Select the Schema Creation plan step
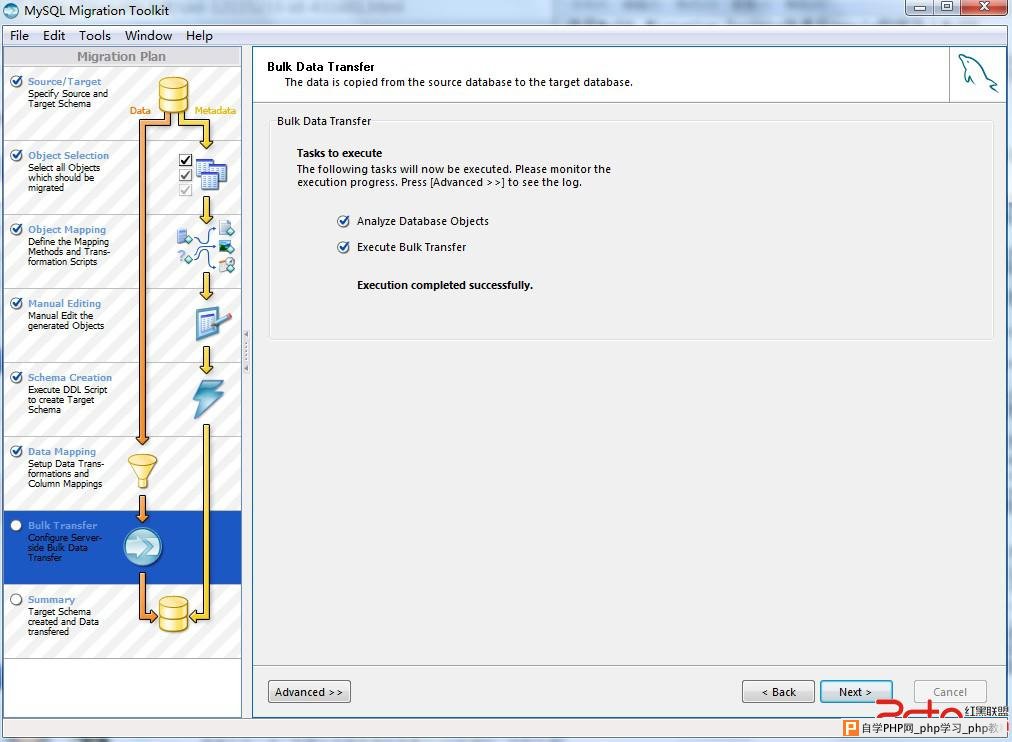Screen dimensions: 1012x742 [123, 400]
